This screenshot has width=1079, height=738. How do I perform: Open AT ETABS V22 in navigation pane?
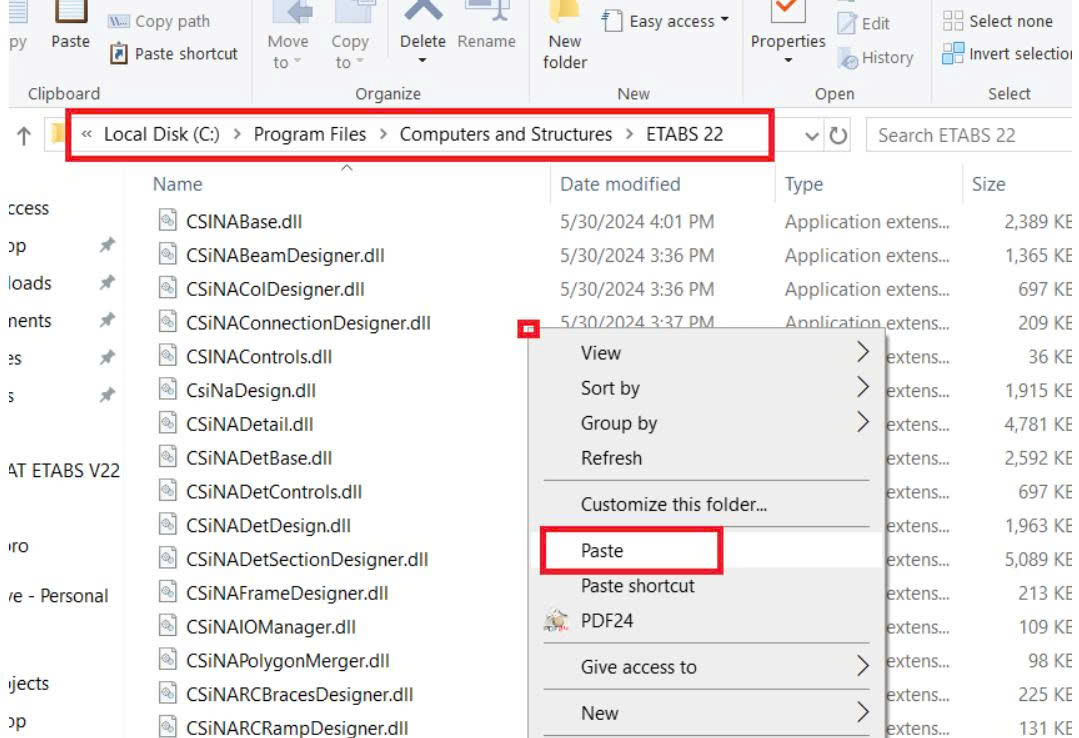[65, 471]
